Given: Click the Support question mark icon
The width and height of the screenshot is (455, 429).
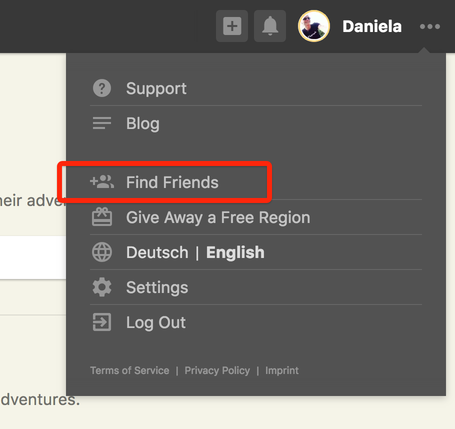Looking at the screenshot, I should [102, 88].
